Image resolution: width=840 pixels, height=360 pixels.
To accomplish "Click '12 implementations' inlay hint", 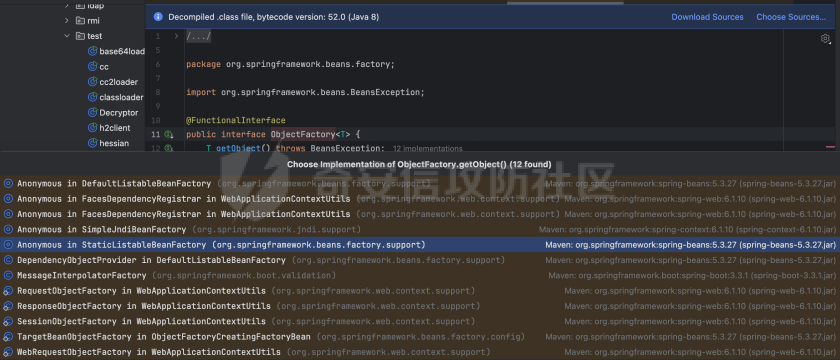I will [x=428, y=148].
